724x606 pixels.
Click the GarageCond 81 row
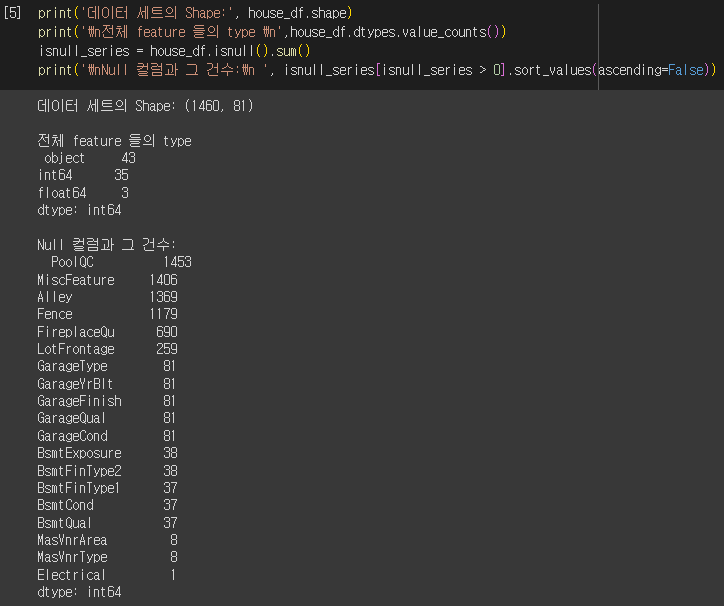[x=107, y=436]
